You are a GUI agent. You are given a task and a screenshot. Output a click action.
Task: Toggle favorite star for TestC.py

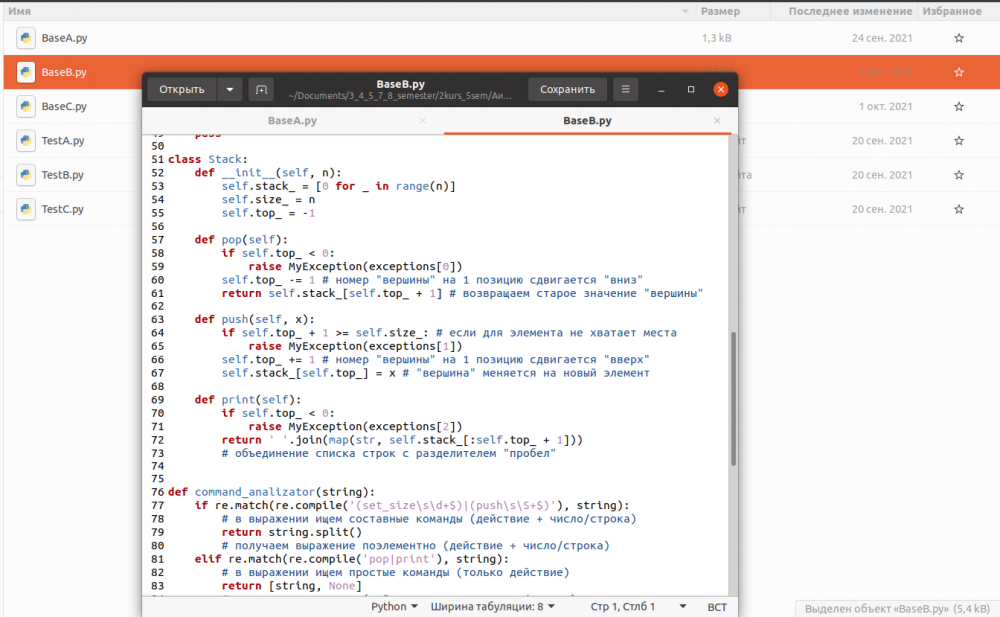point(959,209)
